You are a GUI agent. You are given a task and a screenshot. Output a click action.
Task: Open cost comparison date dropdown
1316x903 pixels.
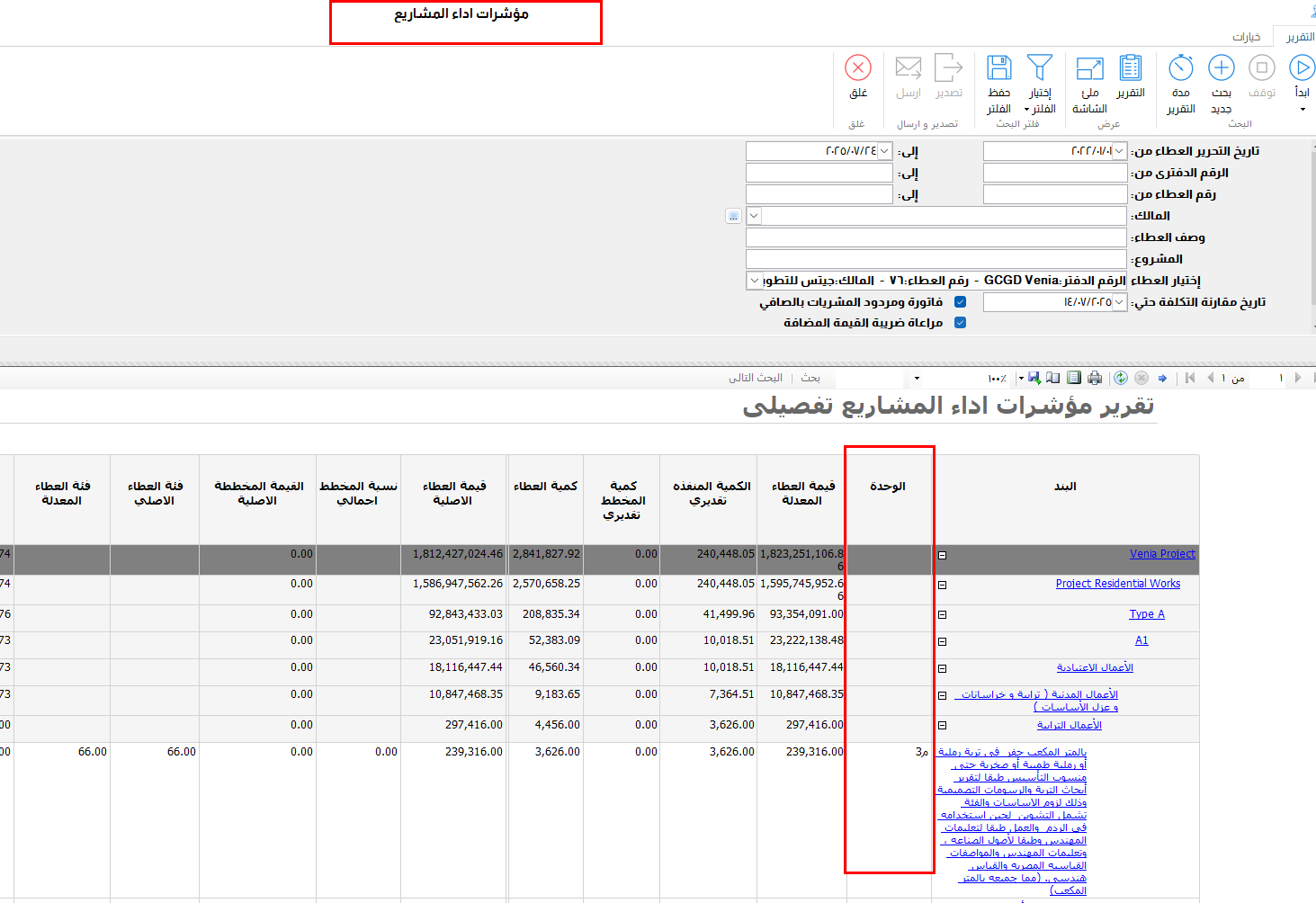[1120, 302]
